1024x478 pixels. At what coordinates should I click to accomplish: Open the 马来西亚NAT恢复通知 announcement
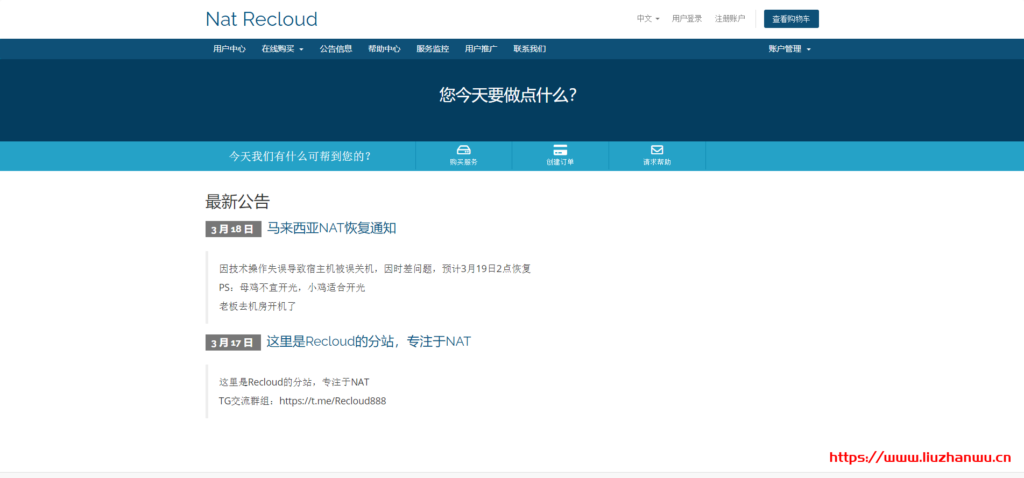pyautogui.click(x=331, y=228)
